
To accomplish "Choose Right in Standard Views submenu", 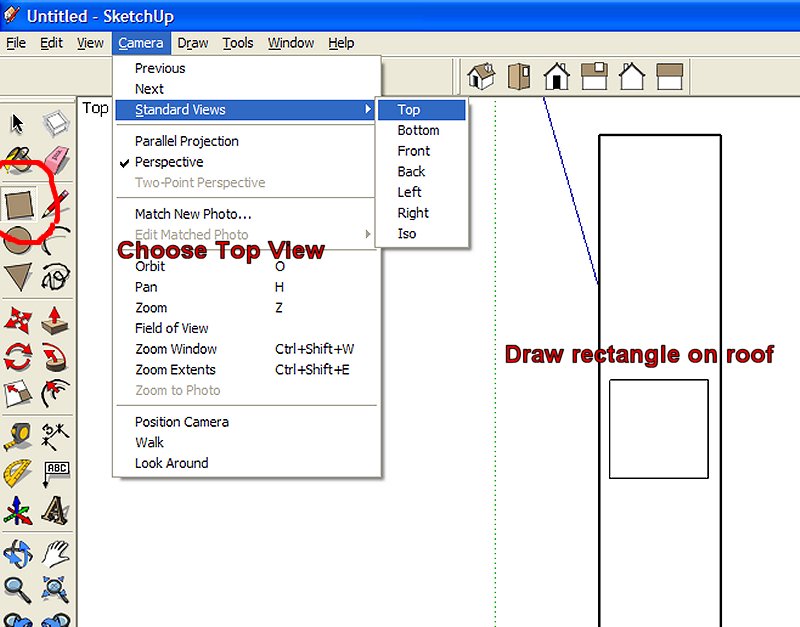I will point(421,213).
